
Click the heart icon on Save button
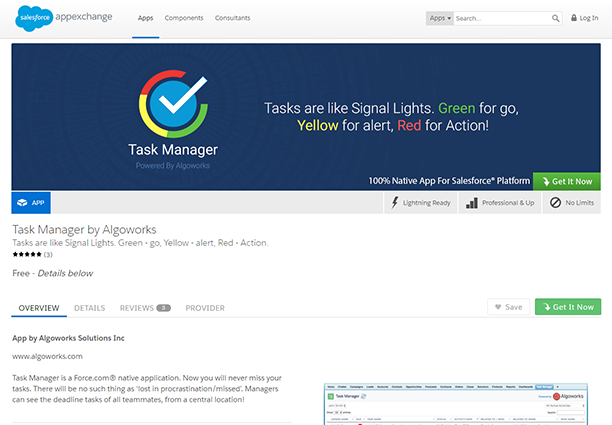pos(498,307)
